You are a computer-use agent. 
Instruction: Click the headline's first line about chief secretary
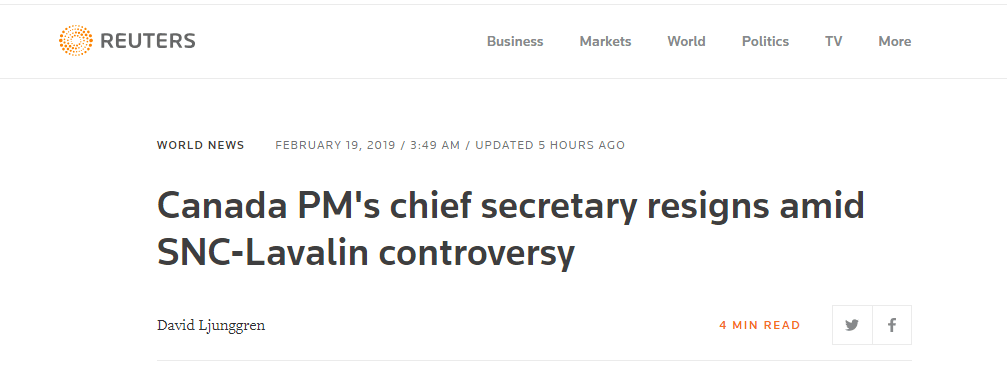tap(511, 206)
